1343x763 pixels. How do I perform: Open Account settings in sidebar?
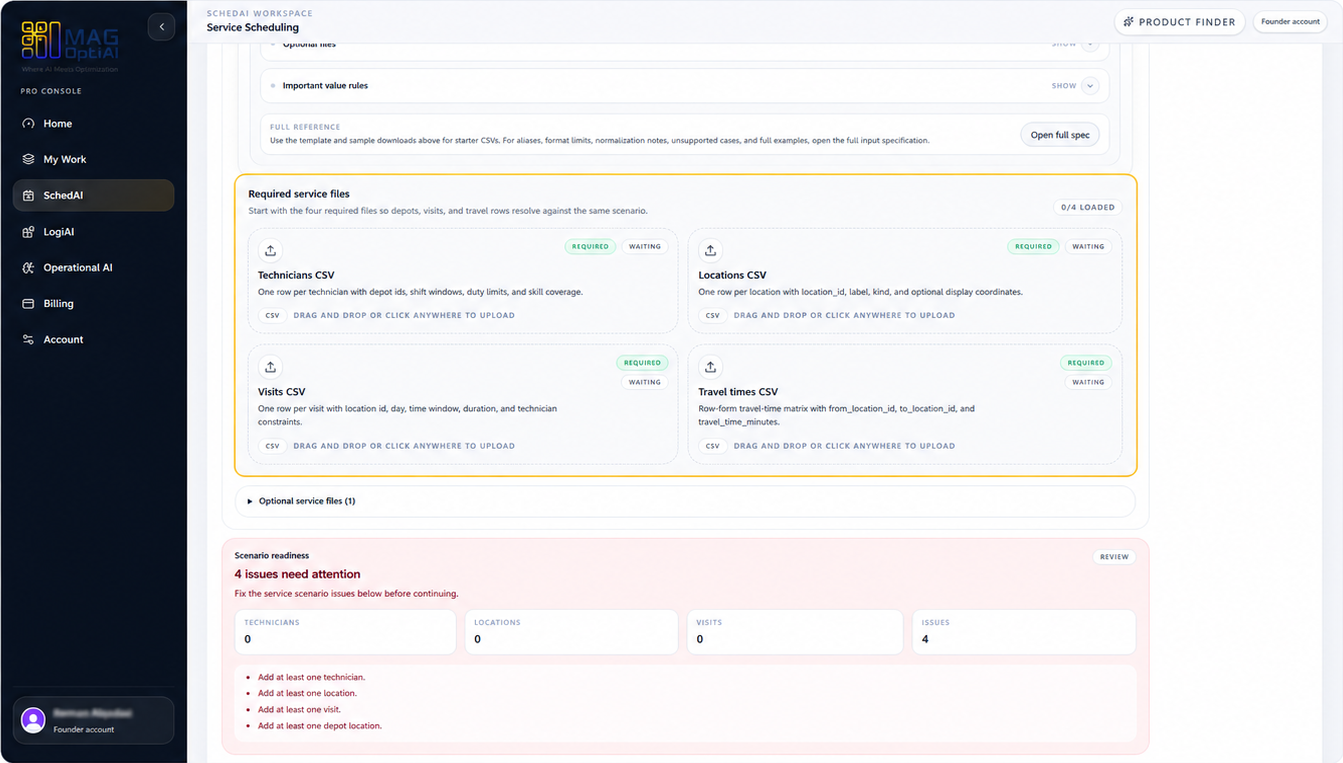pyautogui.click(x=93, y=340)
